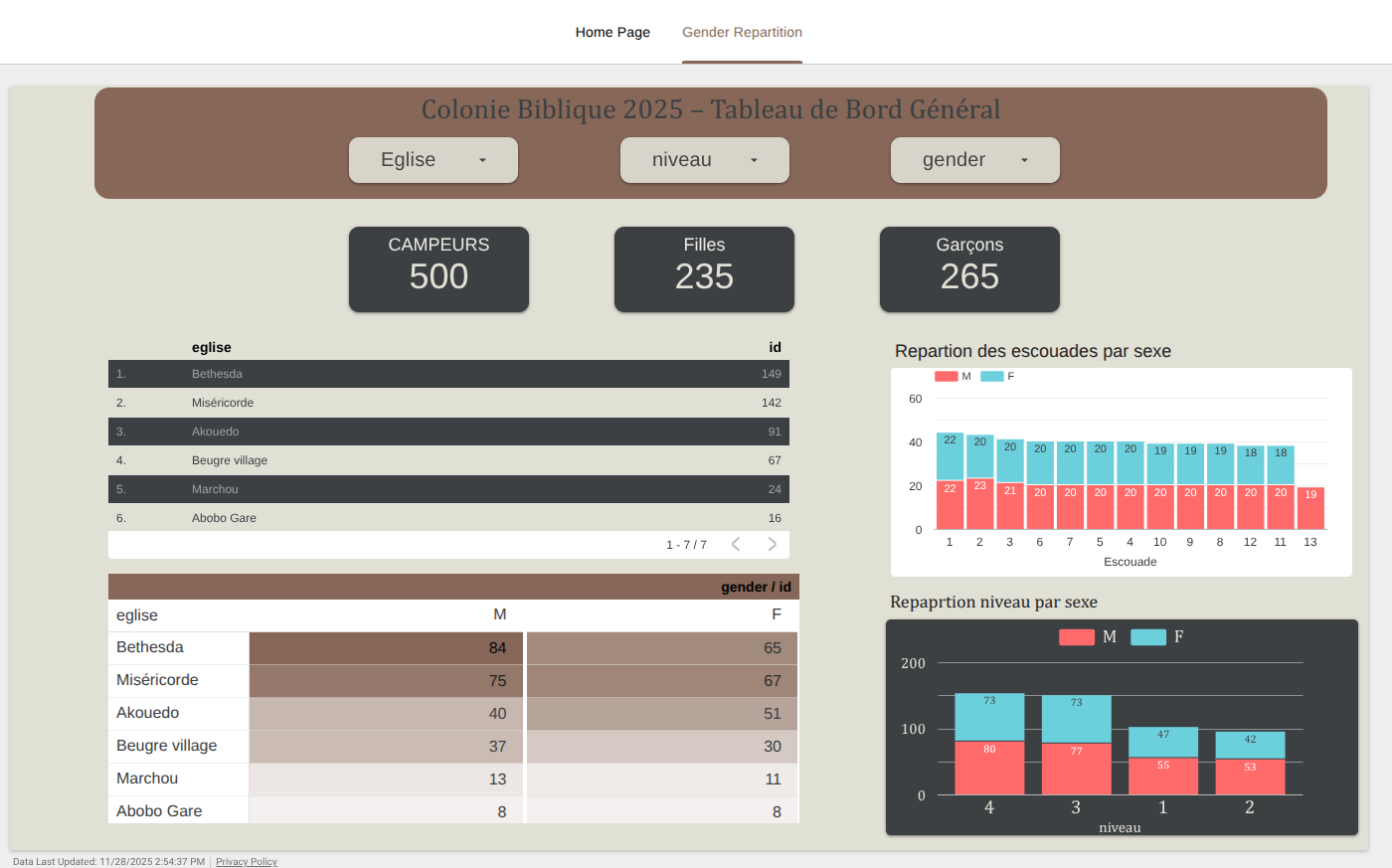Click the CAMPEURS 500 scorecard
Screen dimensions: 1392x868
(438, 268)
